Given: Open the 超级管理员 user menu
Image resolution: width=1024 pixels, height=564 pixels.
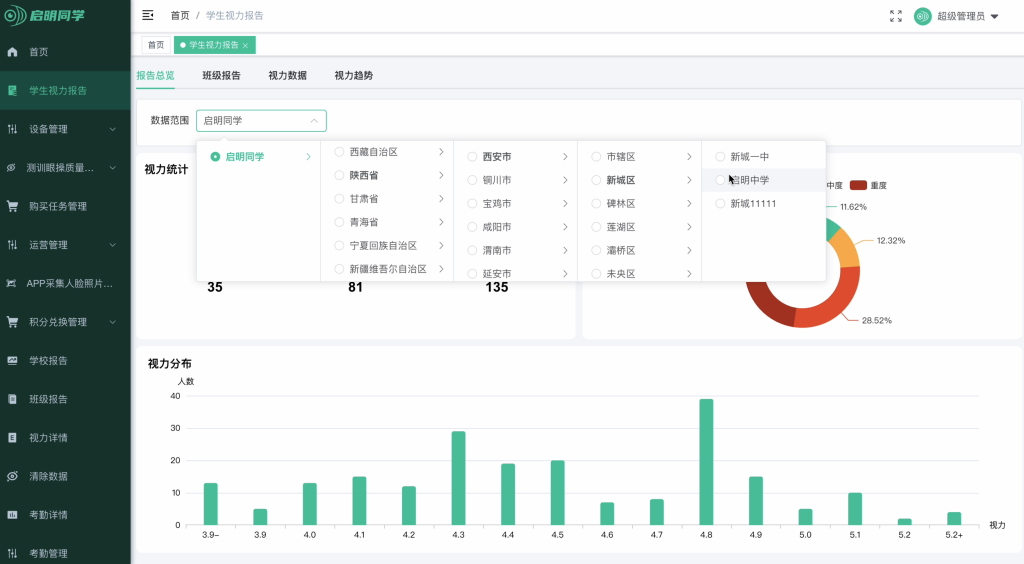Looking at the screenshot, I should tap(967, 16).
